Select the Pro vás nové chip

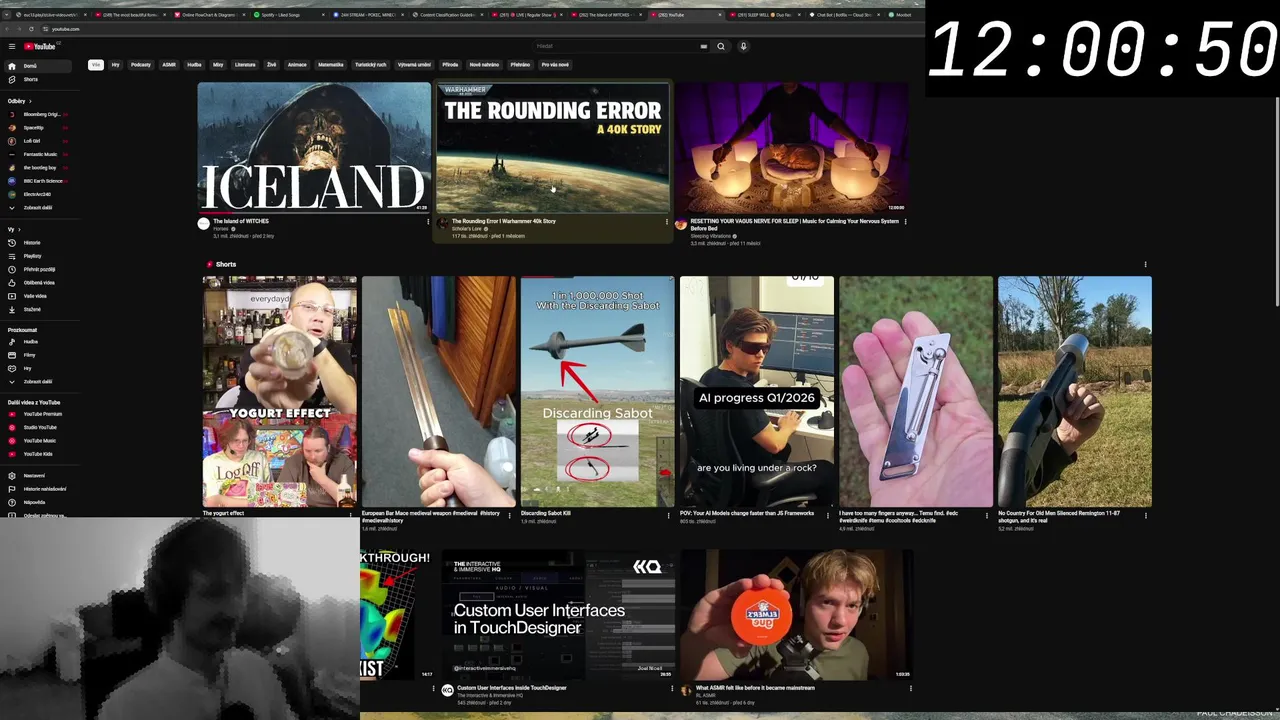point(555,65)
